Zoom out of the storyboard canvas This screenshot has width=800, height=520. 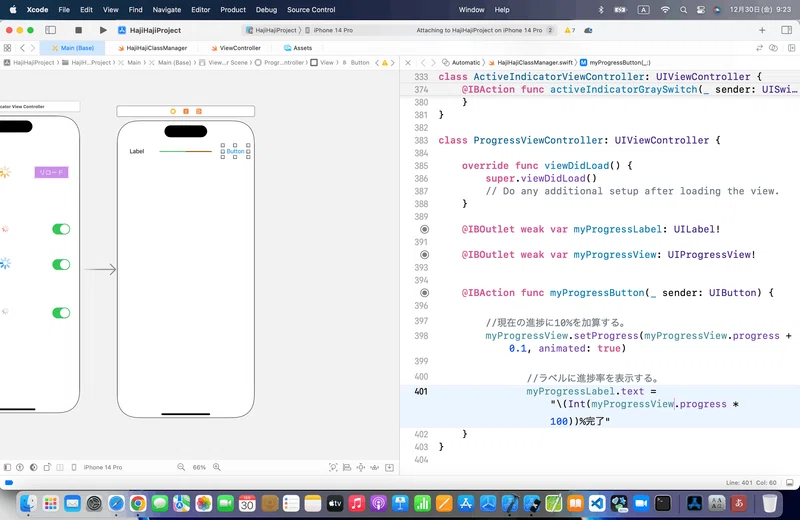point(181,467)
